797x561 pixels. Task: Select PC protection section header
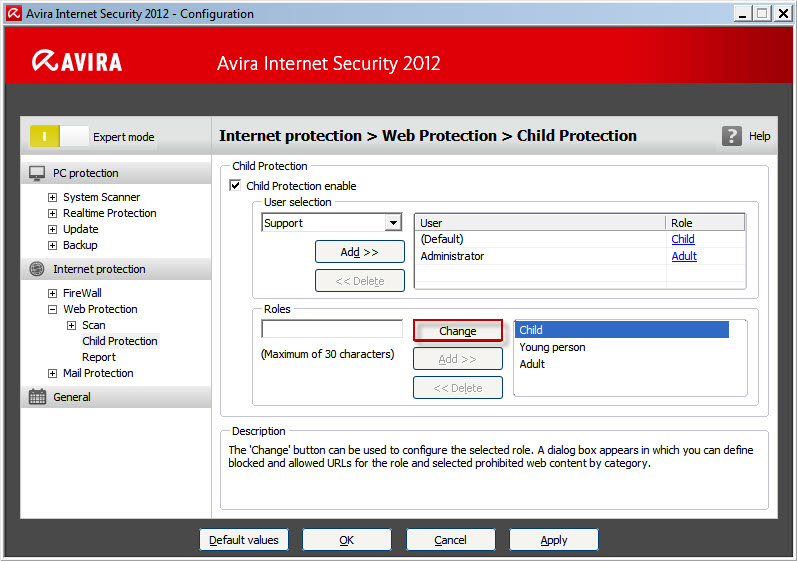tap(116, 173)
